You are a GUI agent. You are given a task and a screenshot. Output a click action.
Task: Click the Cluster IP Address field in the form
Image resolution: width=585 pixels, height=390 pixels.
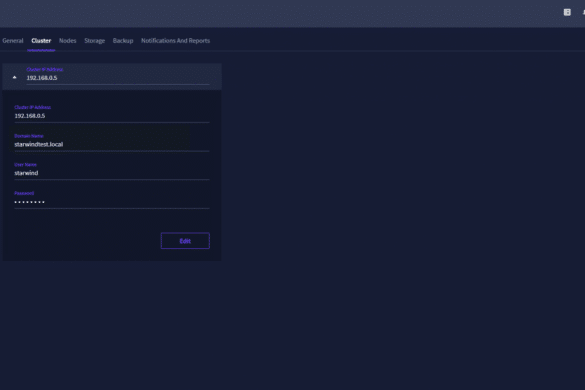coord(112,113)
